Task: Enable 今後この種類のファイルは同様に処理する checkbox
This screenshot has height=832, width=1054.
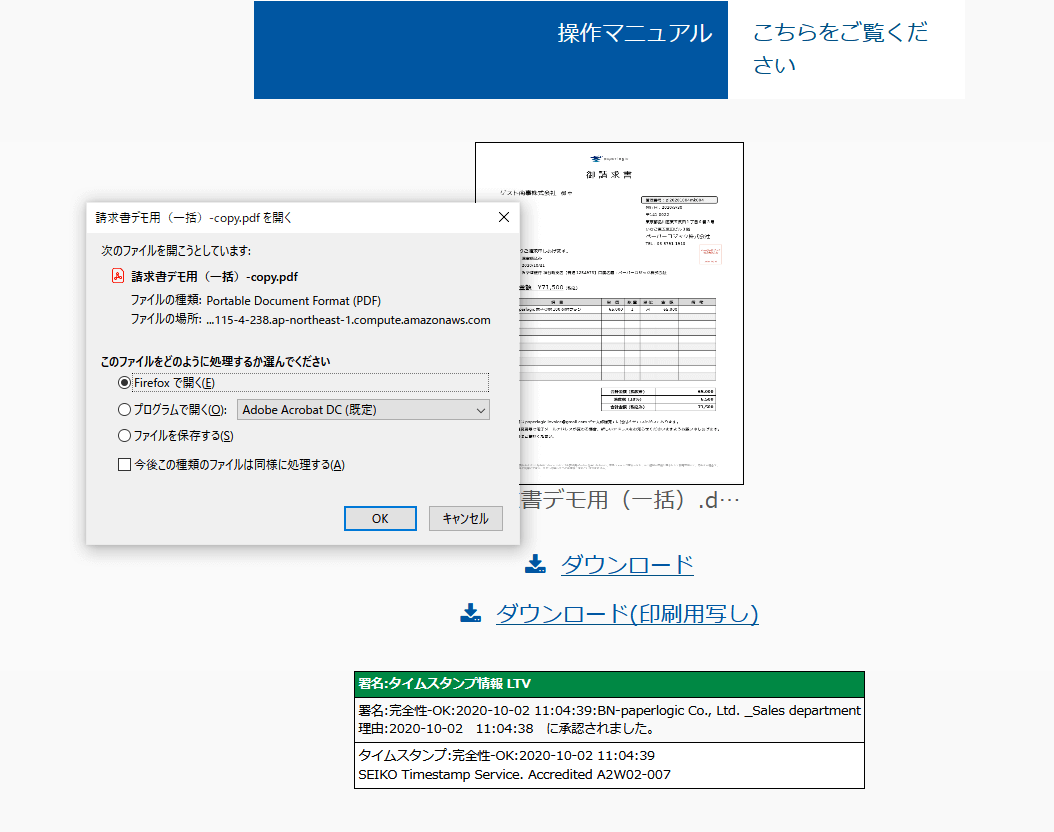Action: pyautogui.click(x=125, y=464)
